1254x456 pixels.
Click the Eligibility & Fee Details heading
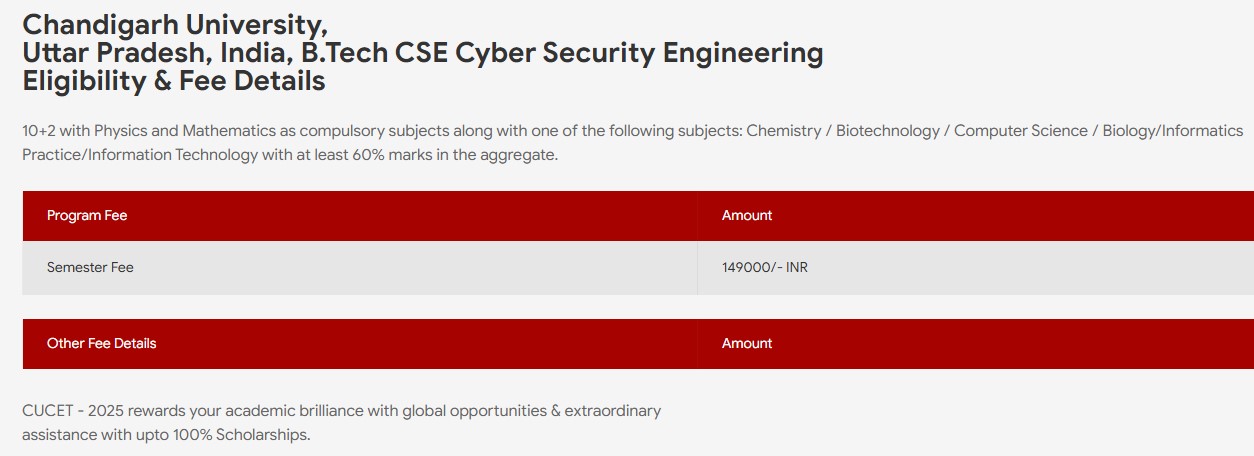[x=174, y=82]
